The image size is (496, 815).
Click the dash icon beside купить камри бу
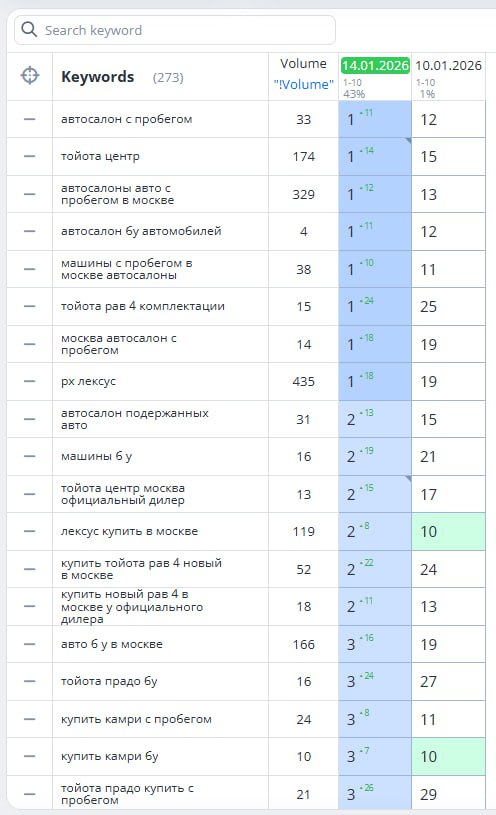[30, 756]
